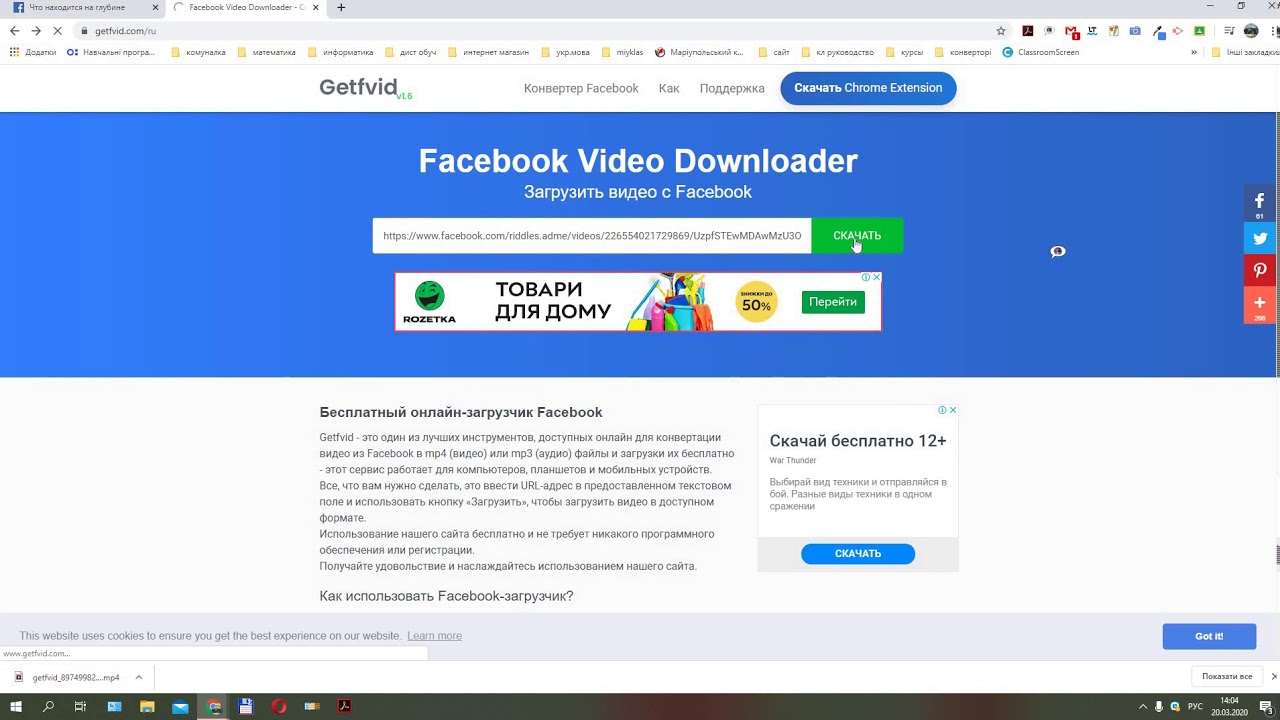Viewport: 1280px width, 720px height.
Task: Open the 'Інші закладки' bookmarks folder
Action: (x=1244, y=52)
